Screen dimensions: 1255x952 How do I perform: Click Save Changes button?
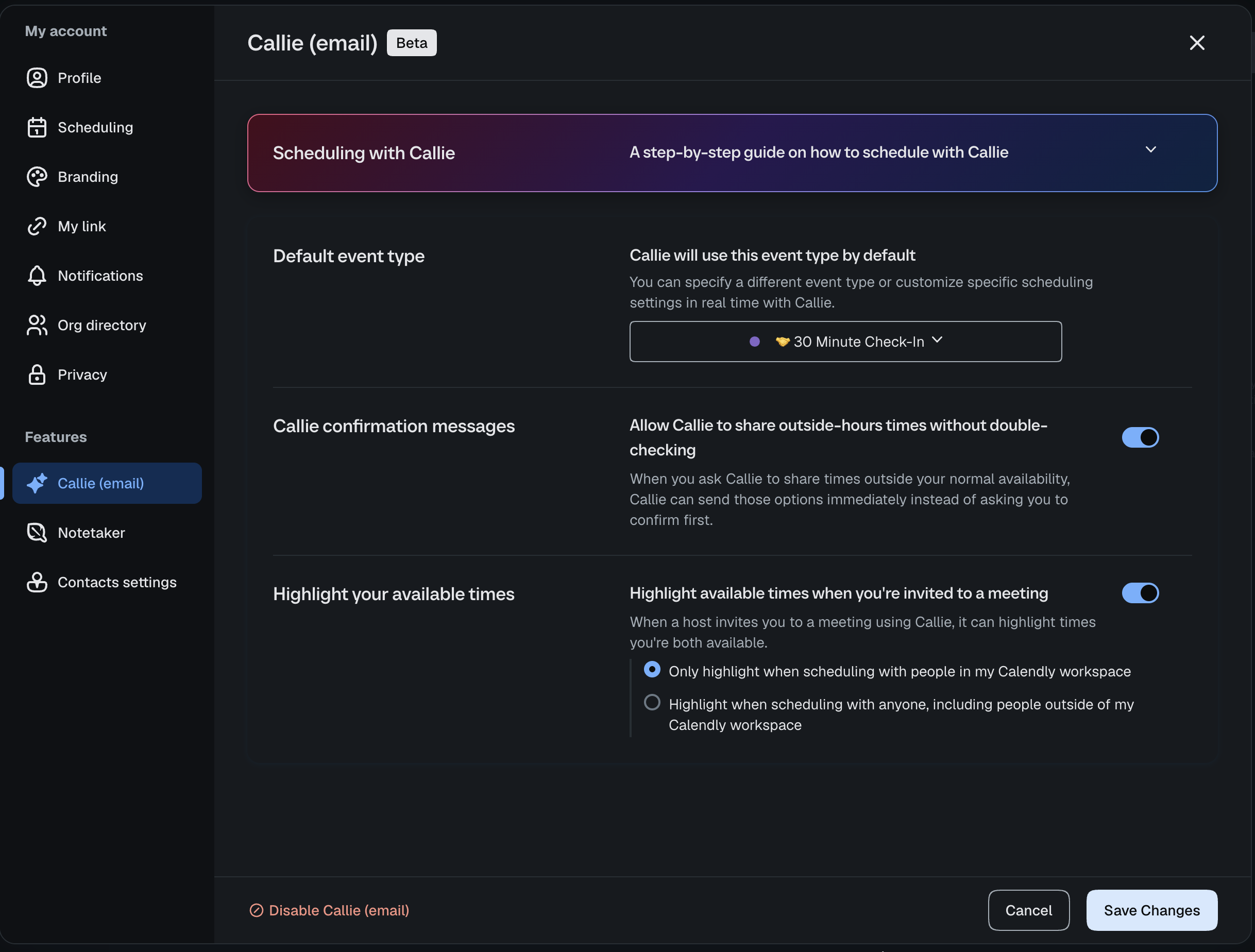(1152, 910)
